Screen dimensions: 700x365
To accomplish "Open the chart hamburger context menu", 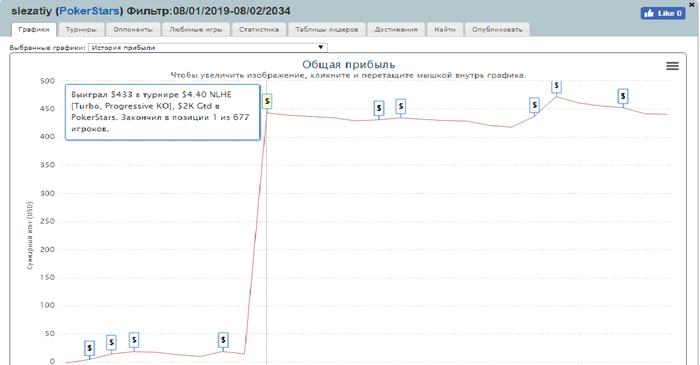I will click(x=672, y=66).
